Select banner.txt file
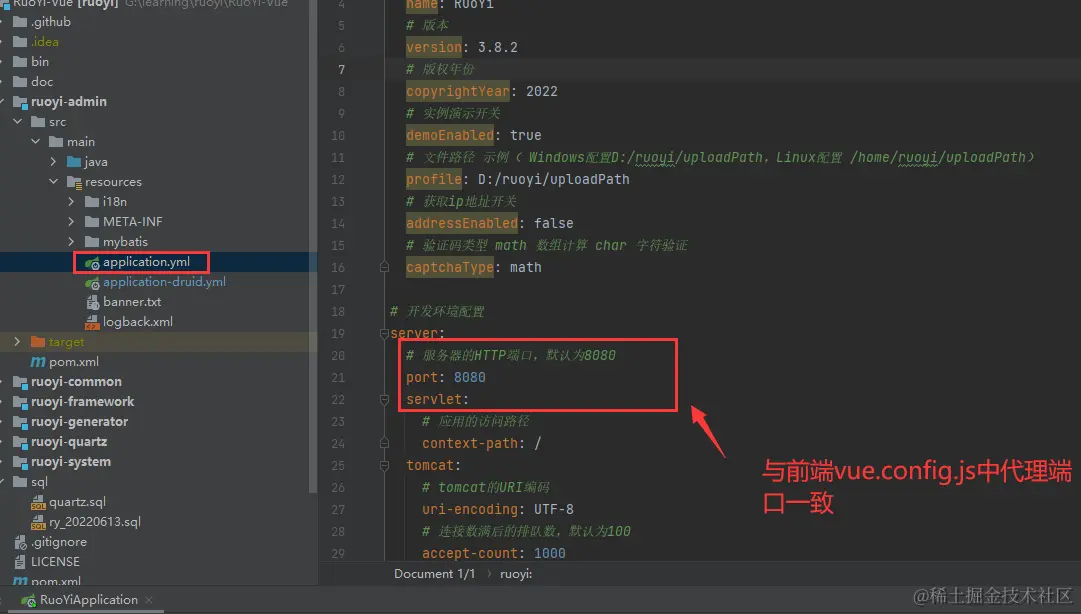The height and width of the screenshot is (614, 1081). tap(132, 302)
